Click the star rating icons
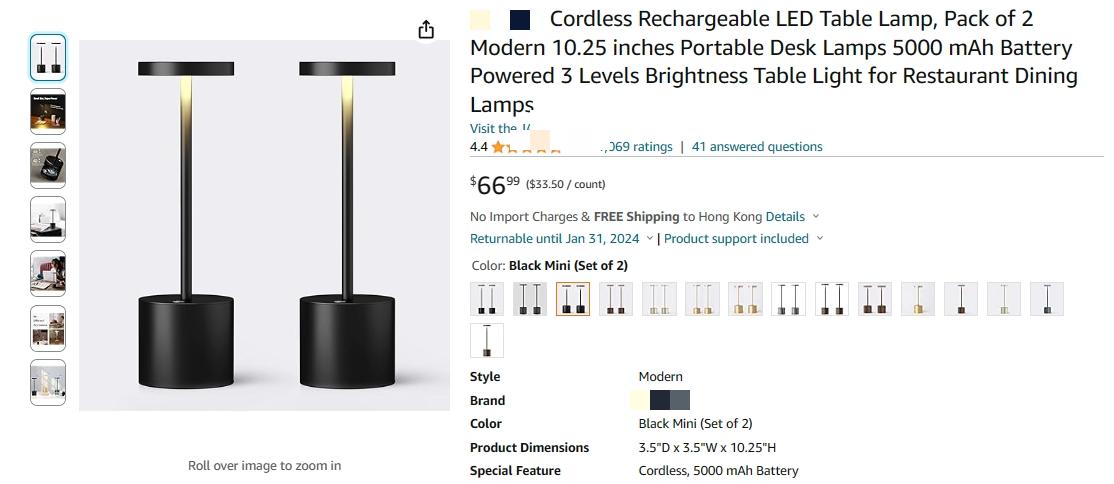This screenshot has width=1114, height=484. [x=526, y=147]
